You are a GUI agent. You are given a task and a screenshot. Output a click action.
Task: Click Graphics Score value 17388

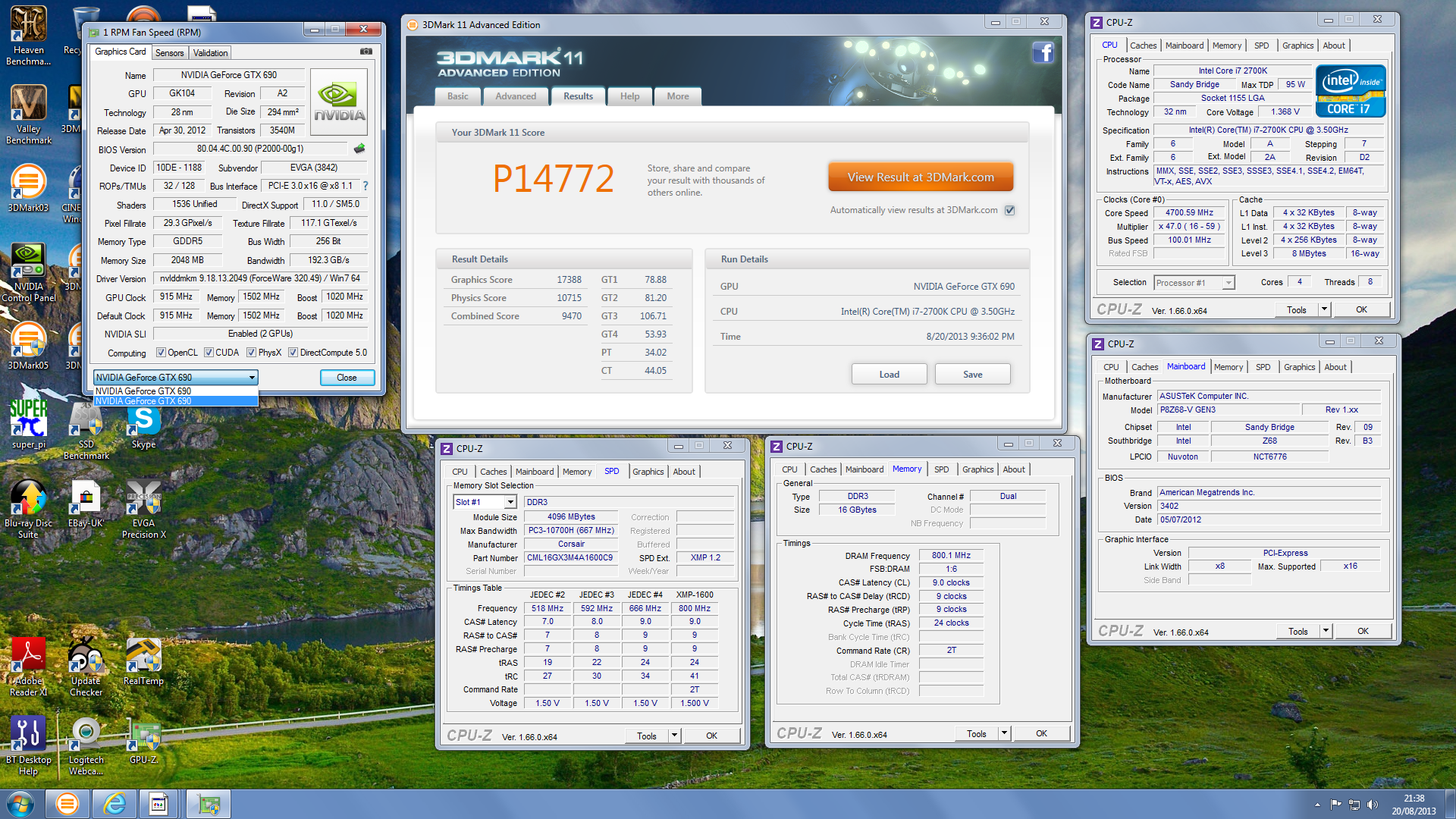click(x=569, y=280)
